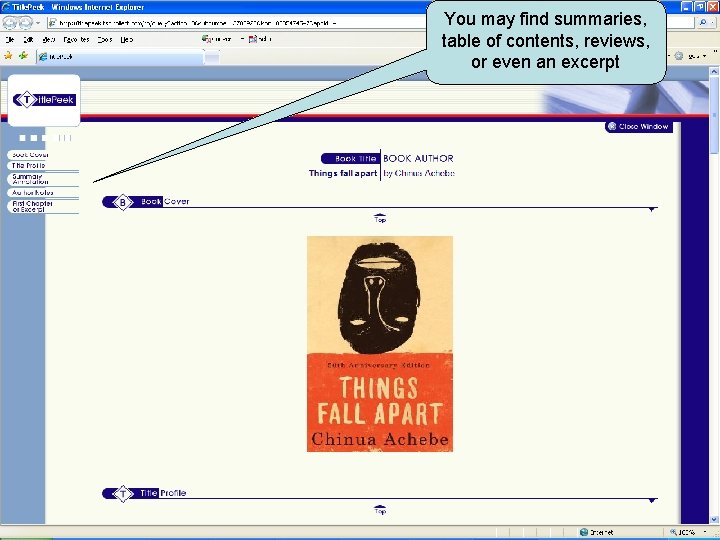Open the recent pages dropdown beside Forward
The width and height of the screenshot is (720, 540).
(39, 22)
